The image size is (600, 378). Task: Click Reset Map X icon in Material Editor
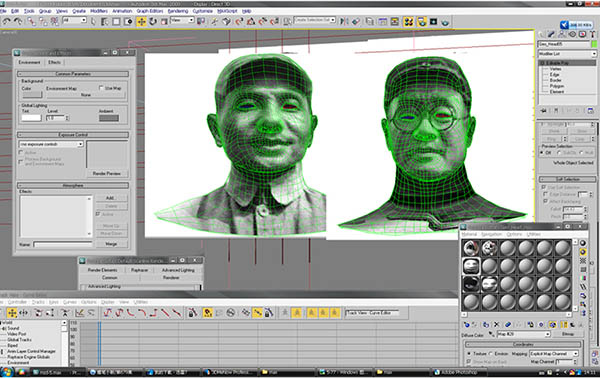[496, 324]
